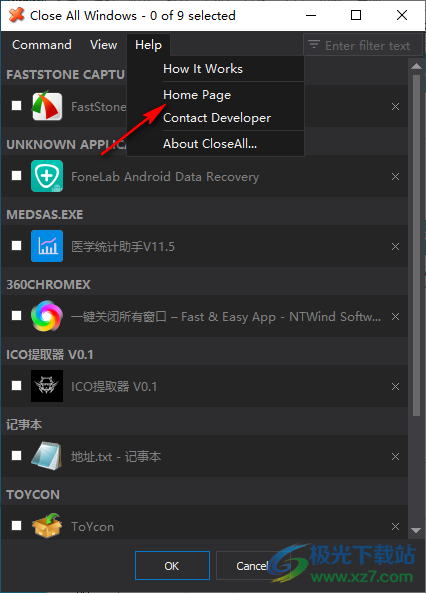This screenshot has height=593, width=426.
Task: Click the FoneLab Android Data Recovery icon
Action: click(47, 176)
